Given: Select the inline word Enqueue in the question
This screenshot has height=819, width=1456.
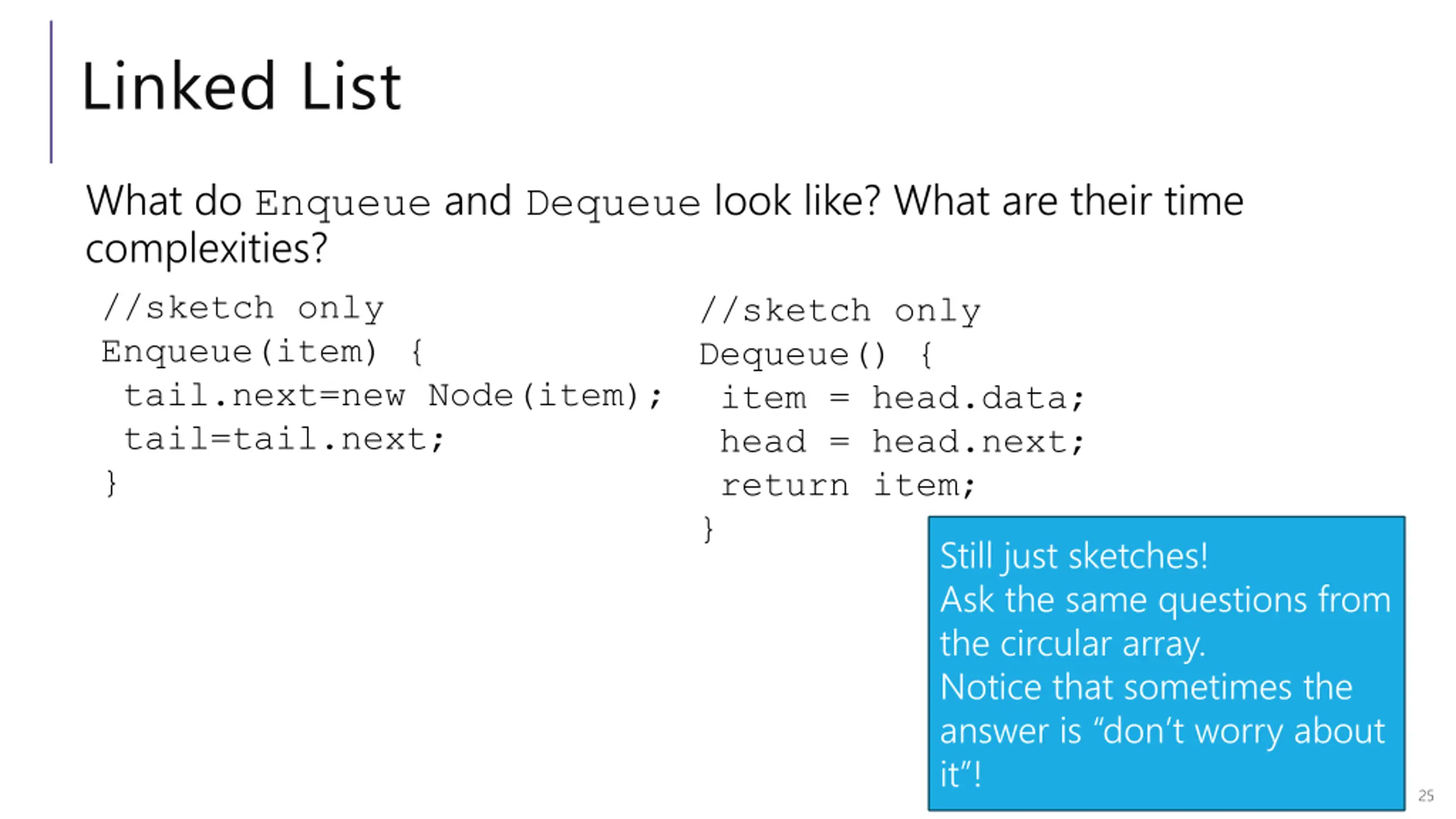Looking at the screenshot, I should pos(343,204).
